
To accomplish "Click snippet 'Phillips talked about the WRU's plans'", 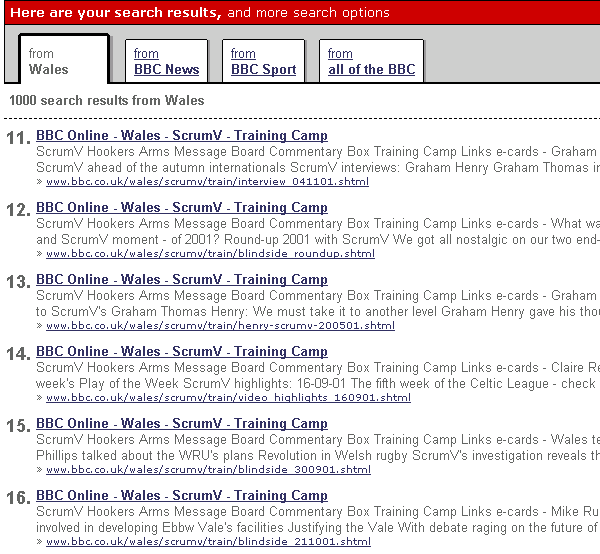I will point(145,455).
